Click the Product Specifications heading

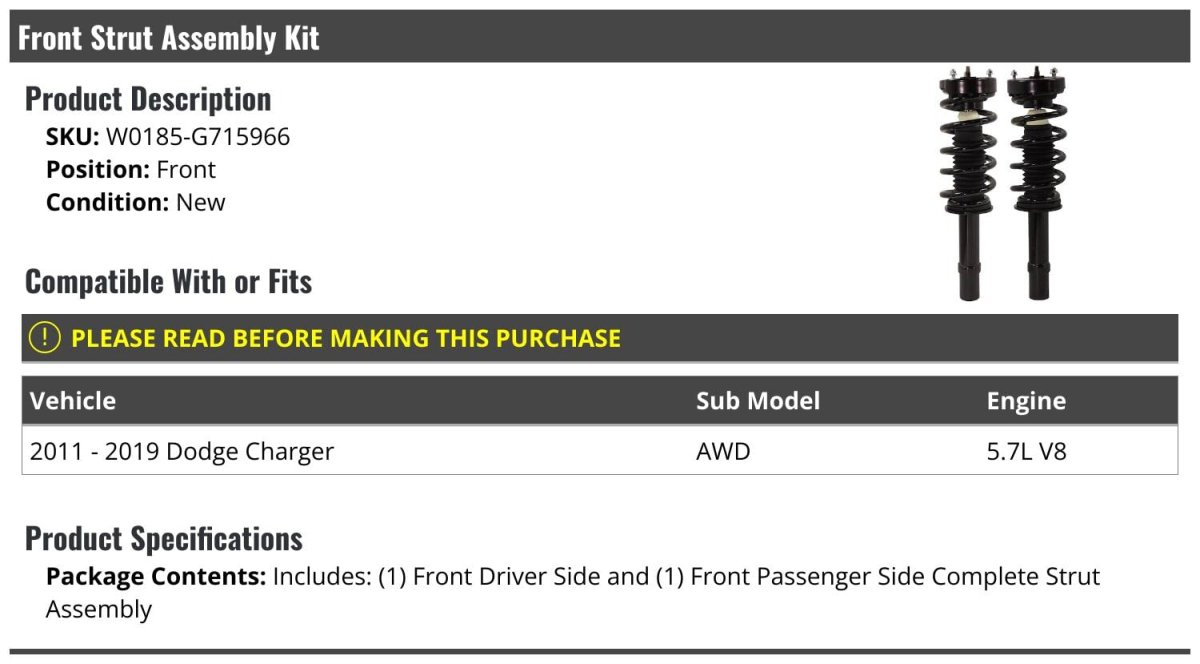pos(164,538)
